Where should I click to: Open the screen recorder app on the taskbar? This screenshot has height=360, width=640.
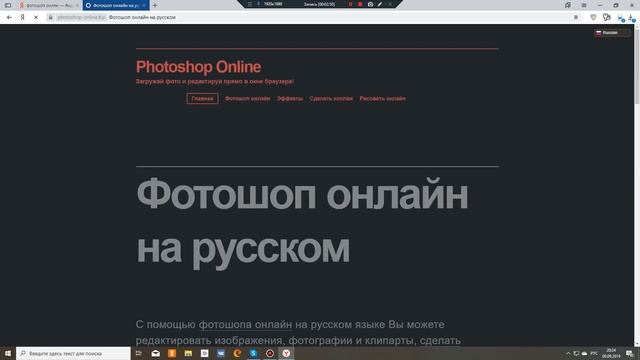[270, 353]
